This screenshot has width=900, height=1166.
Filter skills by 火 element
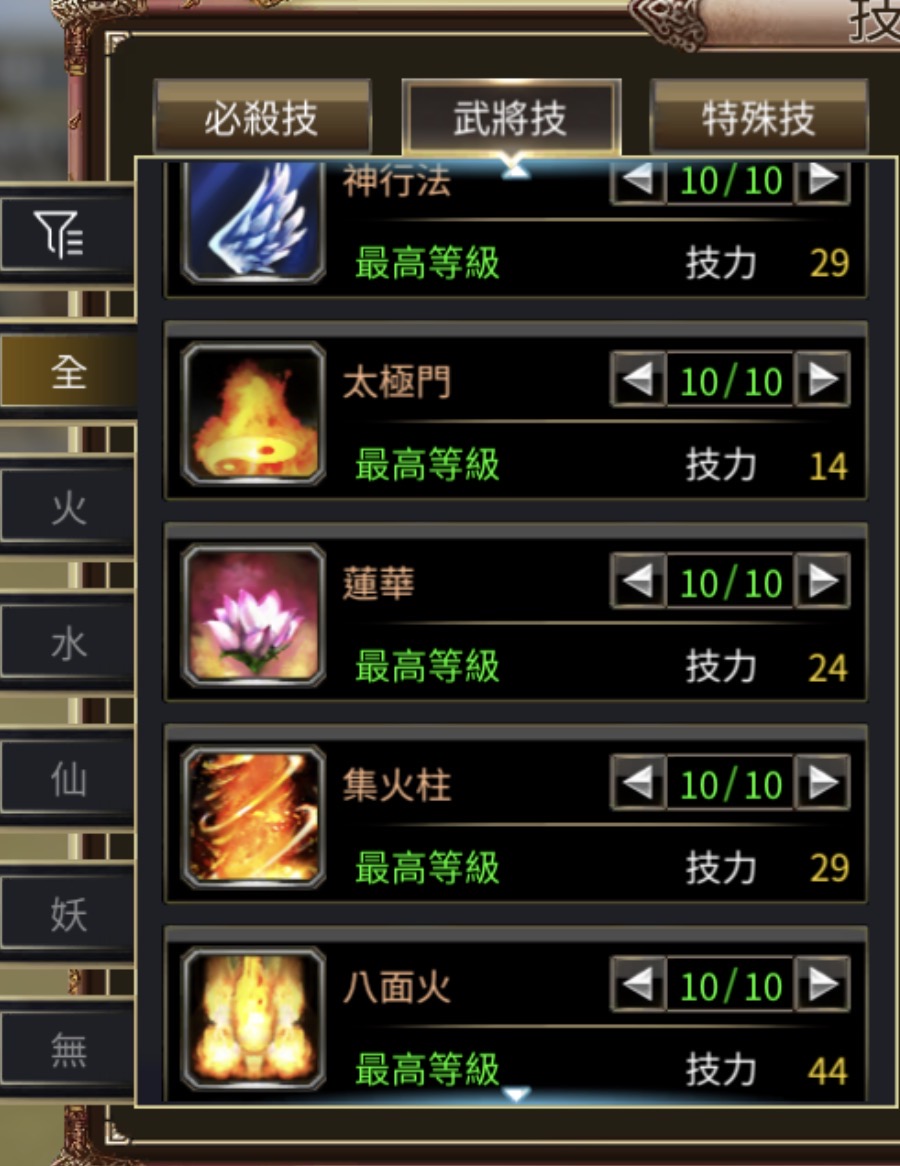coord(67,507)
